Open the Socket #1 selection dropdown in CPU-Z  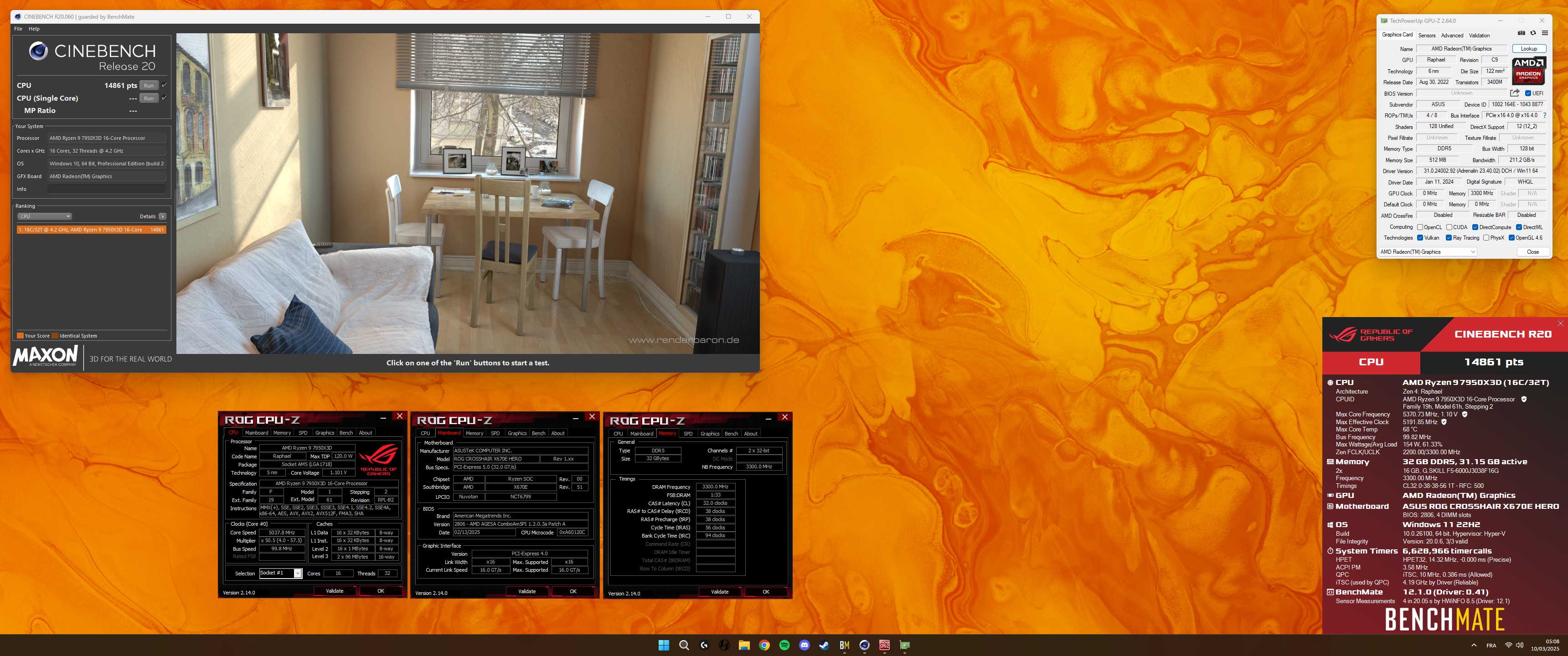coord(281,573)
